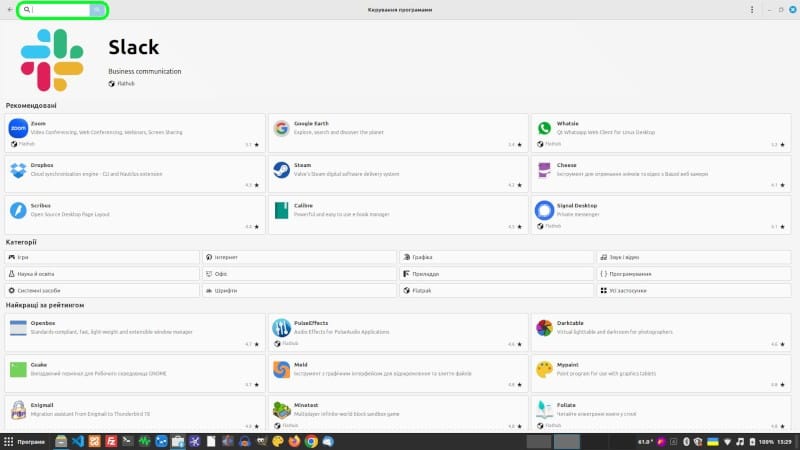Launch VS Code from taskbar
The height and width of the screenshot is (450, 800).
78,441
